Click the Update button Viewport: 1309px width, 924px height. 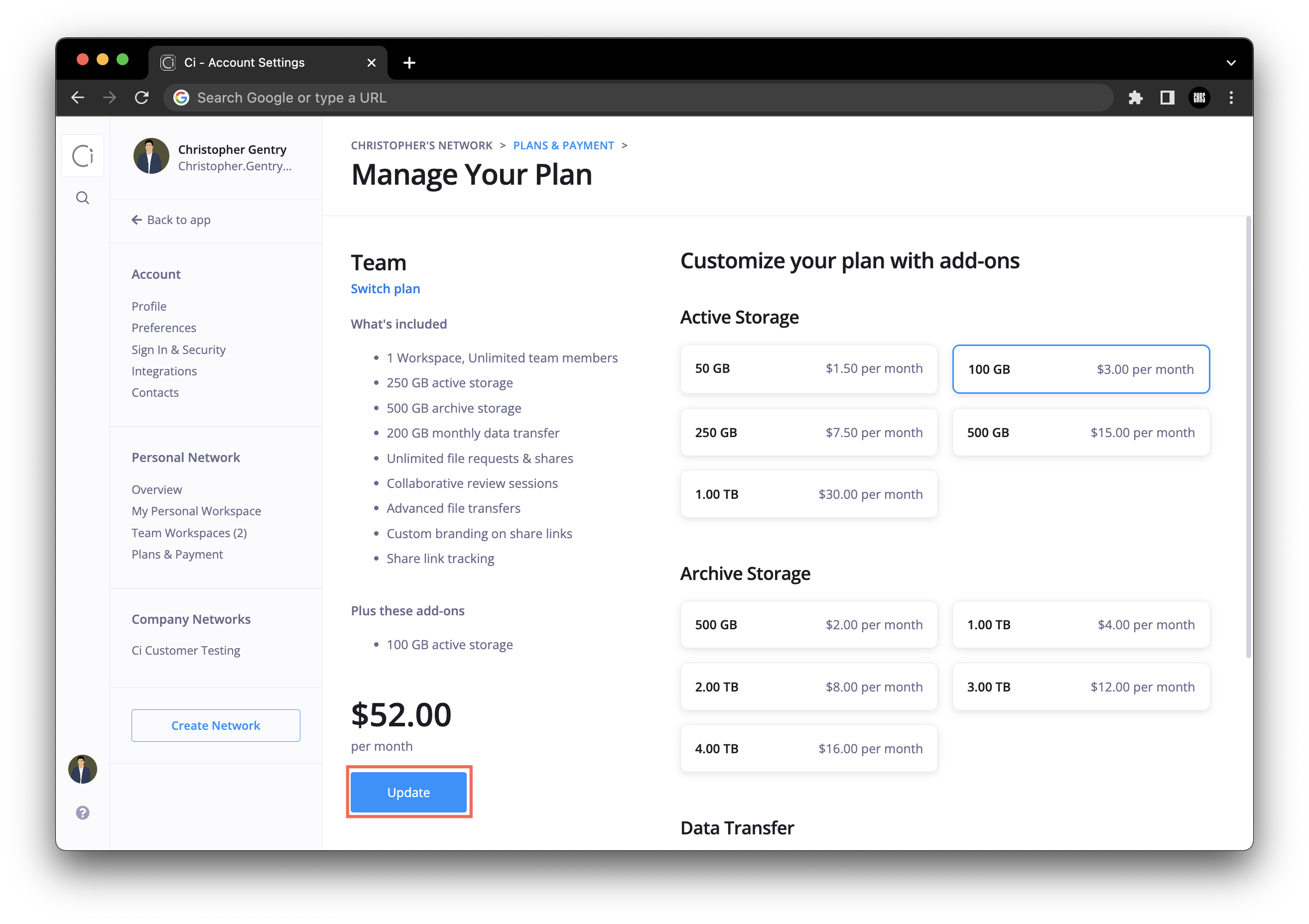408,792
